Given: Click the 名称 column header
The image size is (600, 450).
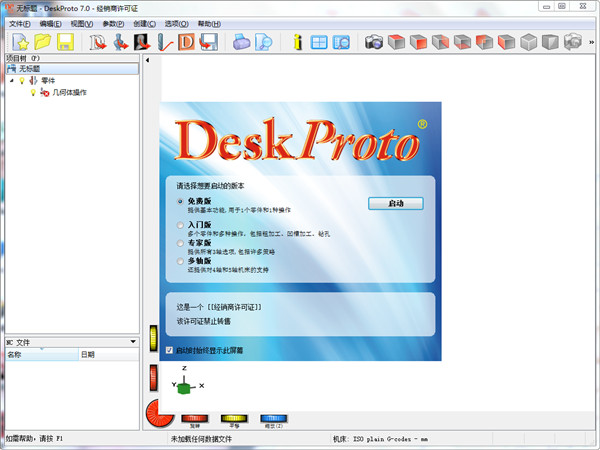Looking at the screenshot, I should pyautogui.click(x=42, y=355).
